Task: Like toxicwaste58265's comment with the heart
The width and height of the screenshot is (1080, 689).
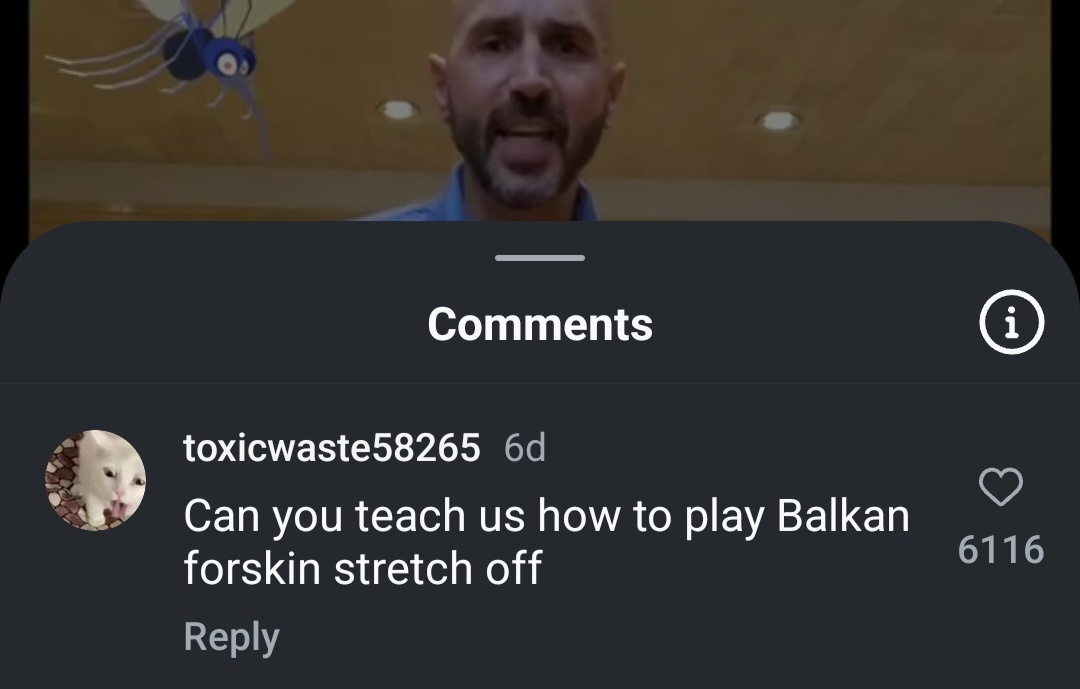Action: pos(1001,486)
